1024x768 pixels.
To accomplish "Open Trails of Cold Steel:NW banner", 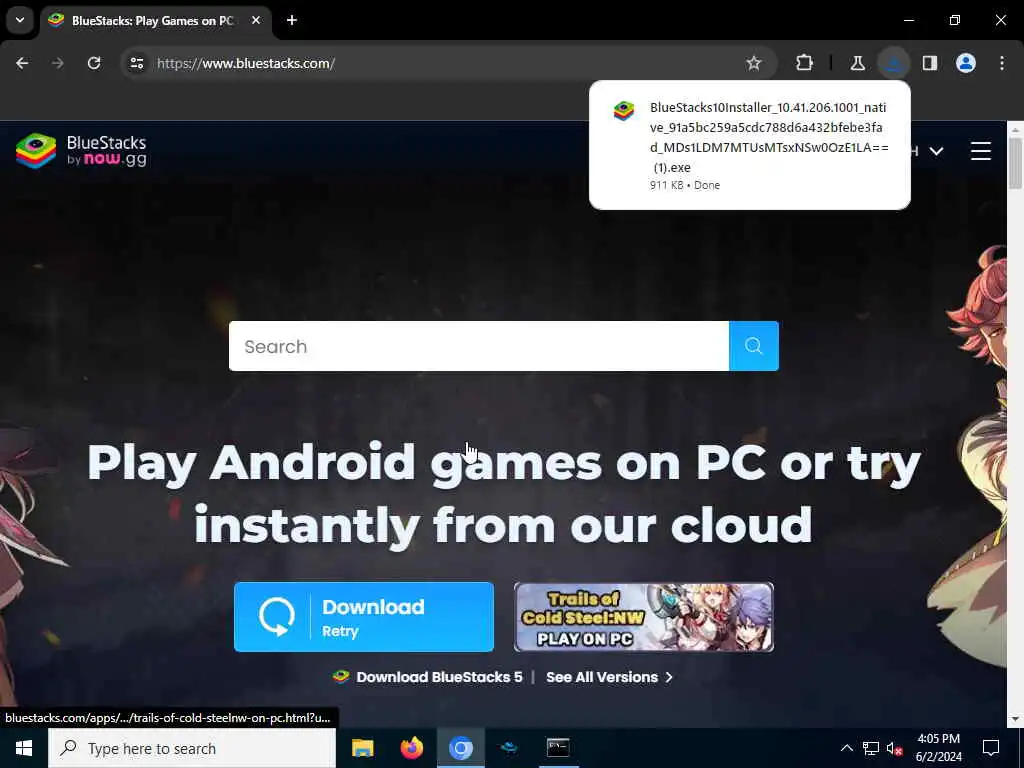I will point(644,617).
